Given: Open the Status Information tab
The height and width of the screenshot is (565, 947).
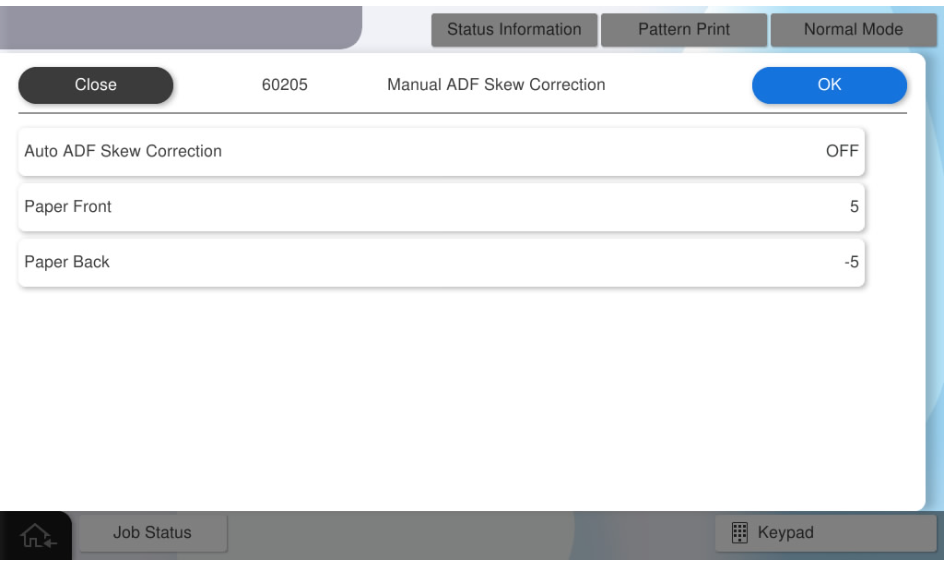Looking at the screenshot, I should pos(514,30).
